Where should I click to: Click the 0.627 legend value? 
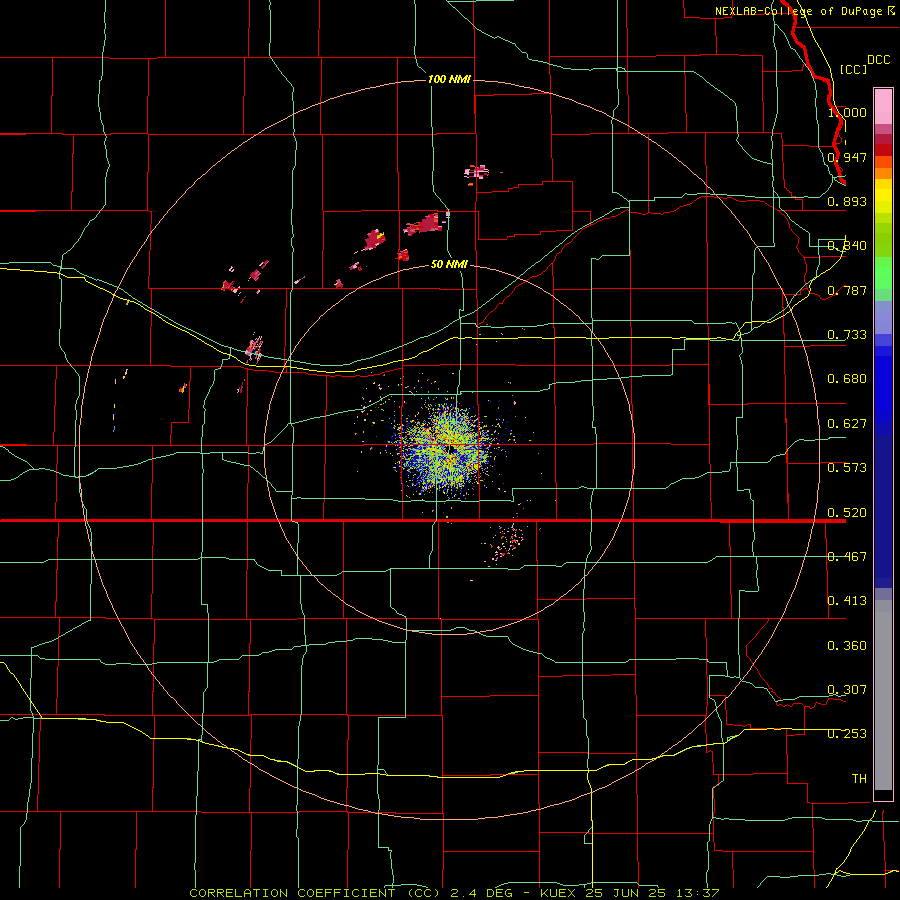point(847,424)
